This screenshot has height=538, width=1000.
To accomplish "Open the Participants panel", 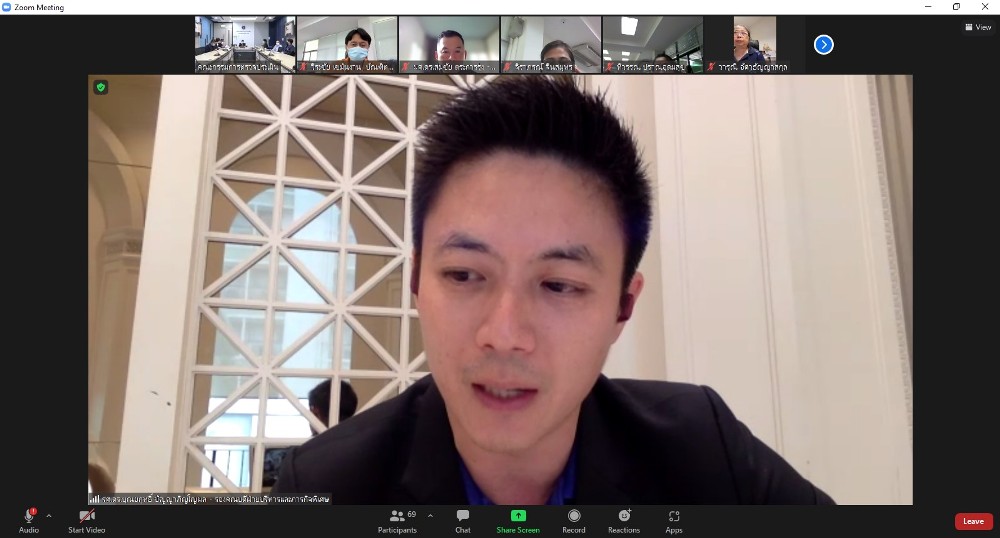I will coord(397,517).
